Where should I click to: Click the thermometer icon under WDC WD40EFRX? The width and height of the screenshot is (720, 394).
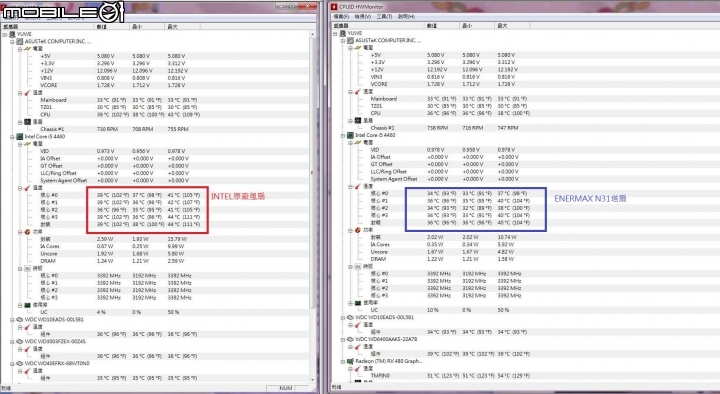(27, 371)
